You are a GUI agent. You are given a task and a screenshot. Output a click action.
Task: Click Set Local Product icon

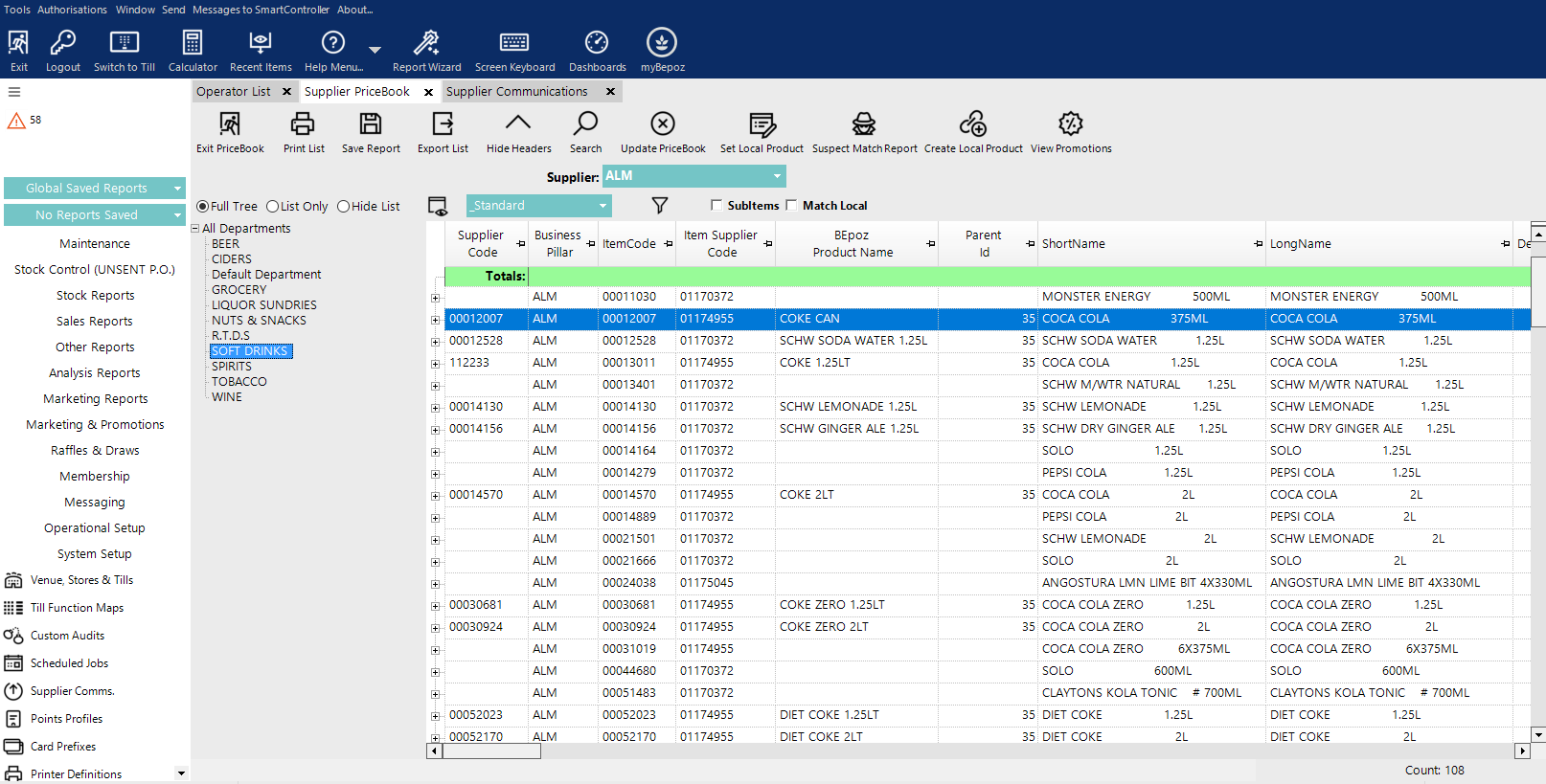(762, 124)
